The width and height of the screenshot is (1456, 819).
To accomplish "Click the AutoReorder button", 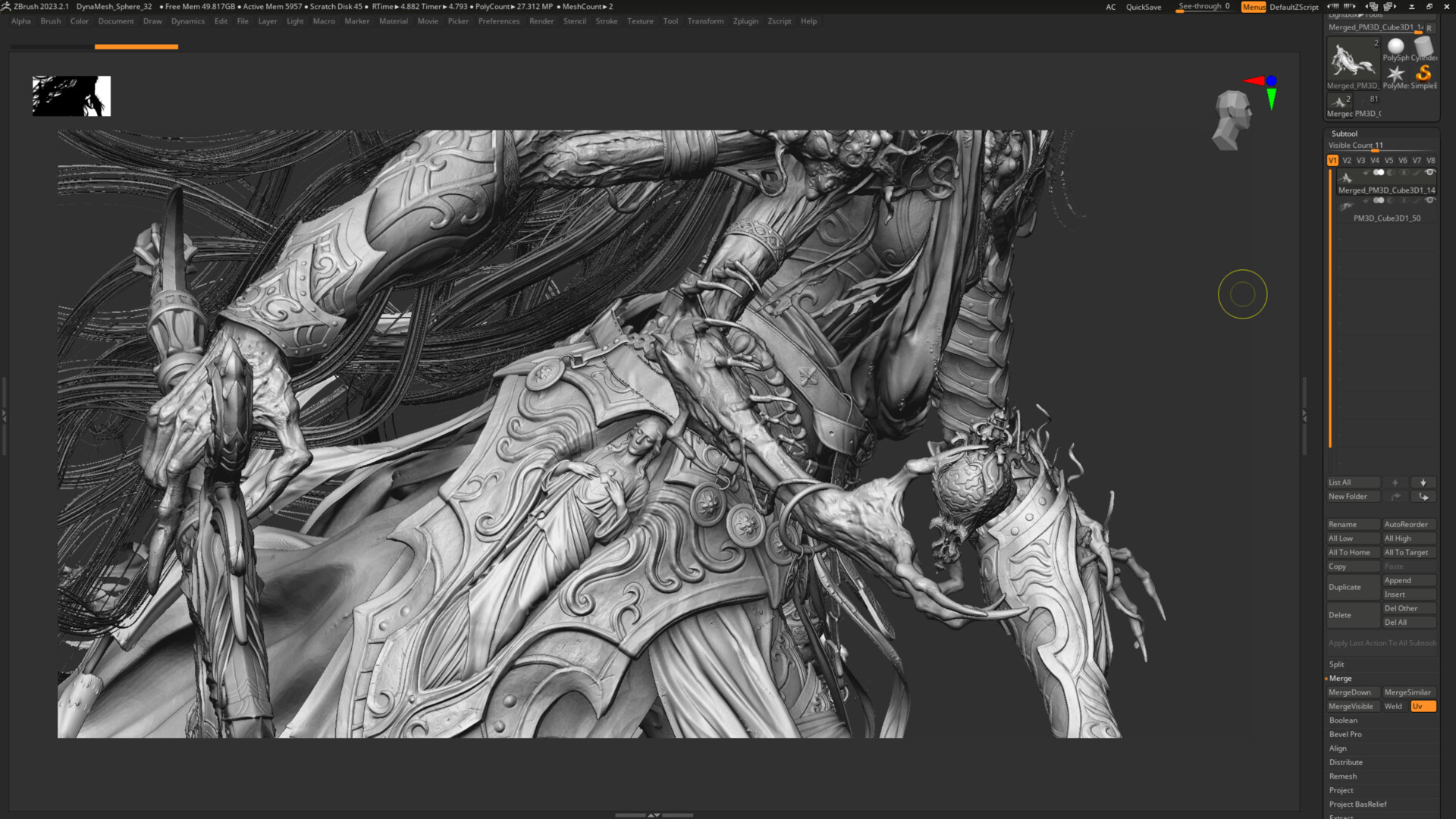I will (1407, 524).
